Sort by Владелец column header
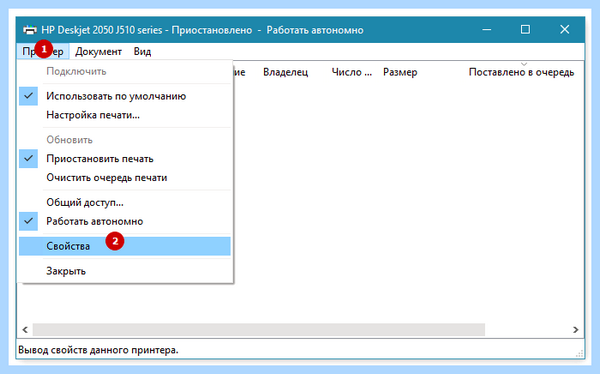This screenshot has height=374, width=600. (x=285, y=72)
